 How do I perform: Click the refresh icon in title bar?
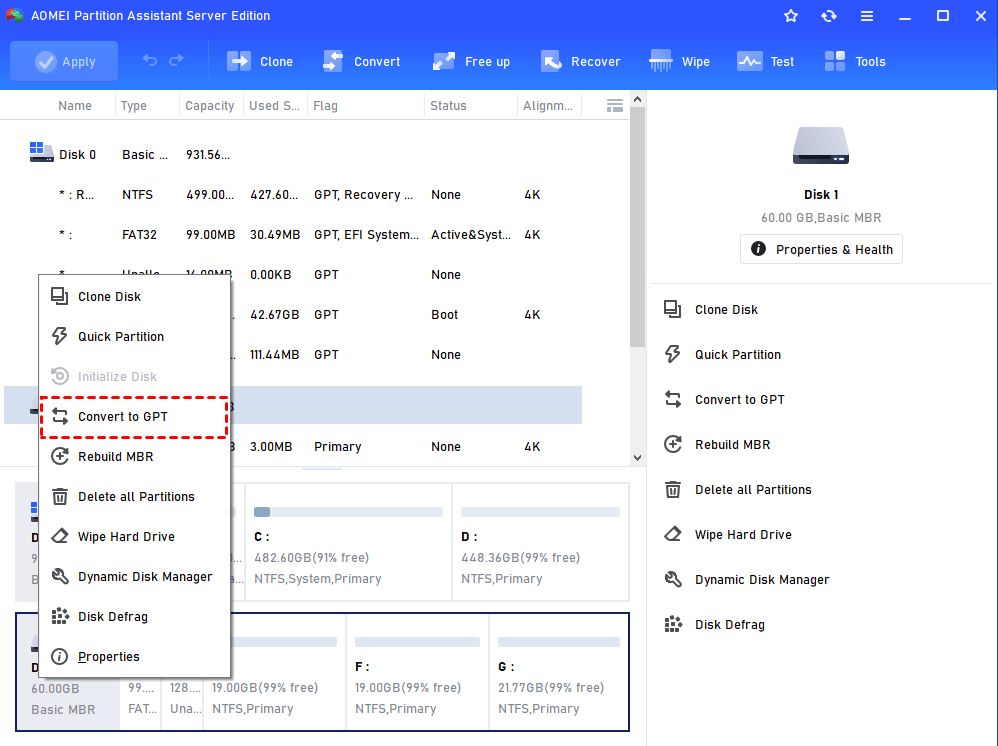tap(829, 16)
